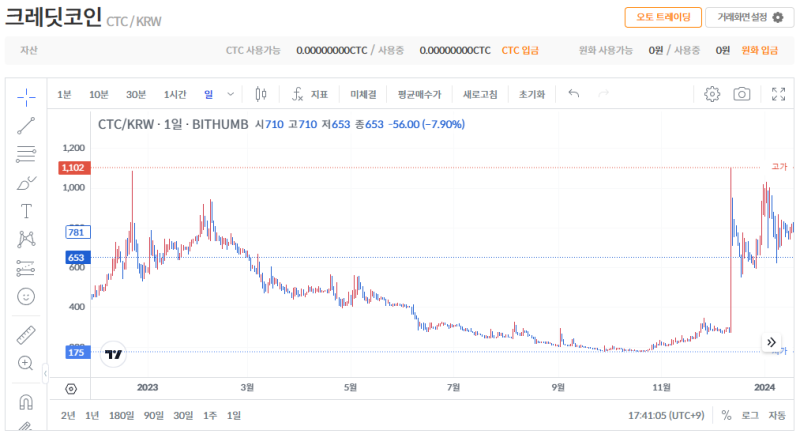Open chart settings gear
800x434 pixels.
tap(712, 94)
